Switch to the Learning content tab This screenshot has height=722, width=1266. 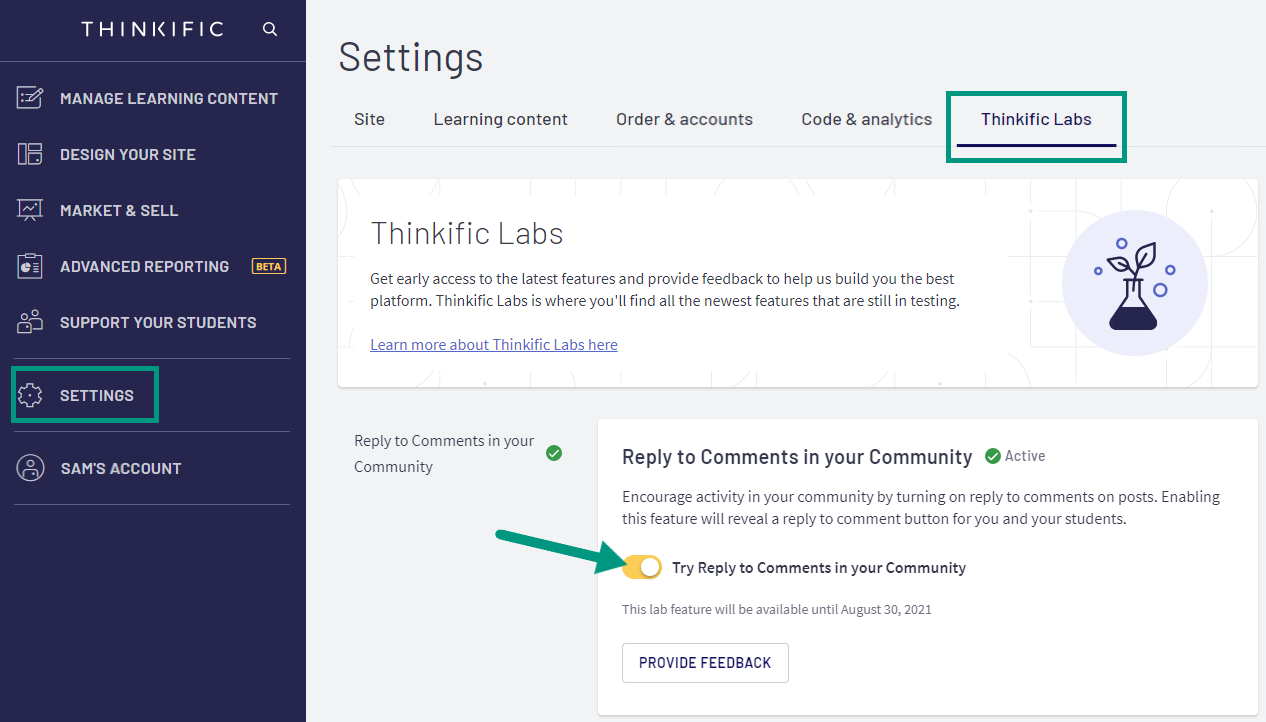[500, 119]
